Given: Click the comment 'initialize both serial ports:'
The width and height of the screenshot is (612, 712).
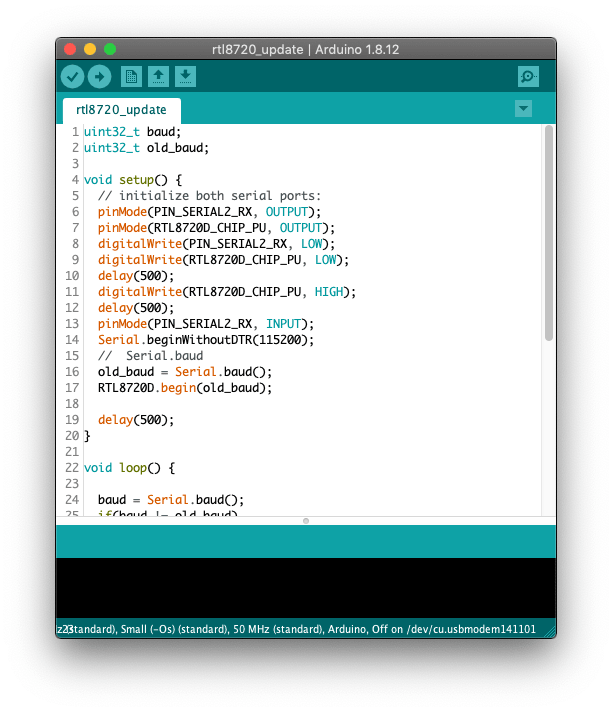Looking at the screenshot, I should pyautogui.click(x=220, y=196).
